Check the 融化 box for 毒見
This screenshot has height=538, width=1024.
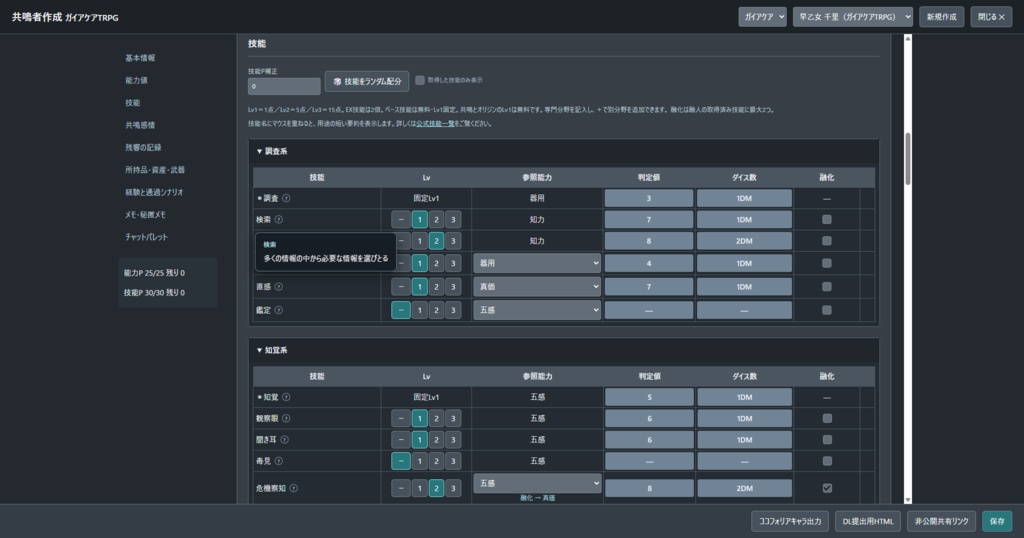[x=827, y=461]
